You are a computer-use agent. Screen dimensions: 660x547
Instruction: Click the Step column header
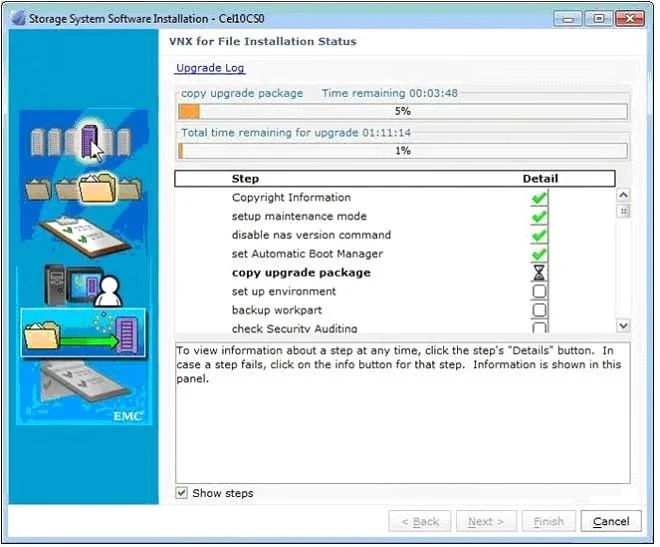(x=245, y=178)
